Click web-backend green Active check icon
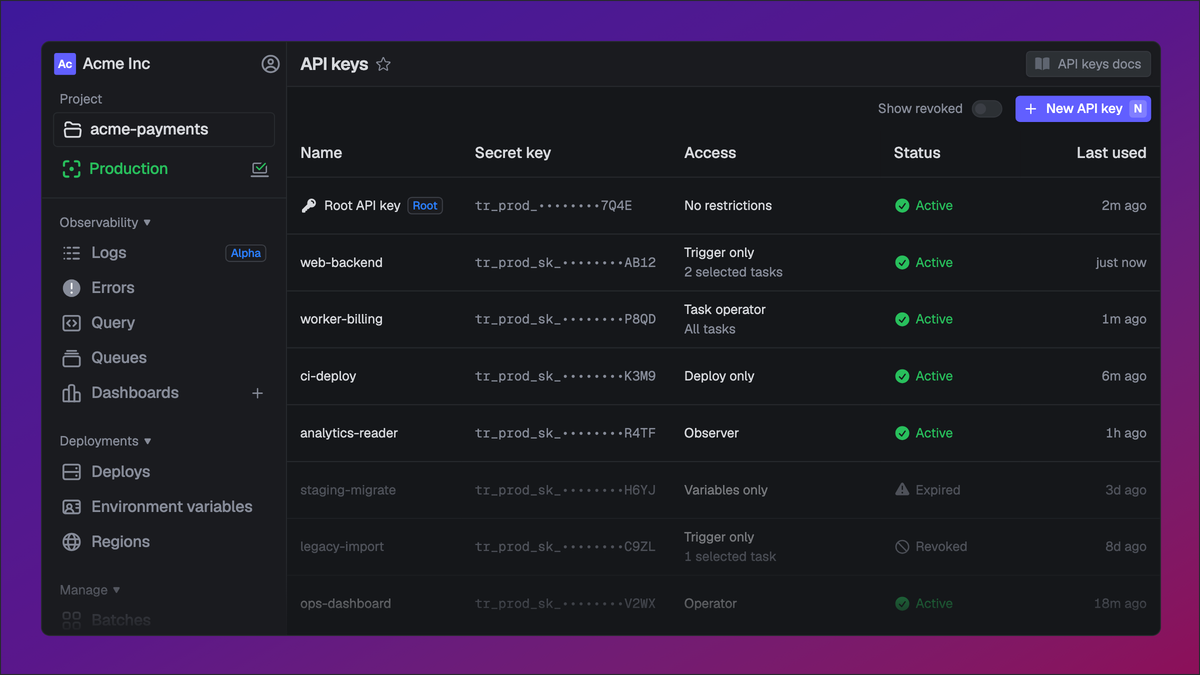Screen dimensions: 1200x675 click(x=902, y=263)
